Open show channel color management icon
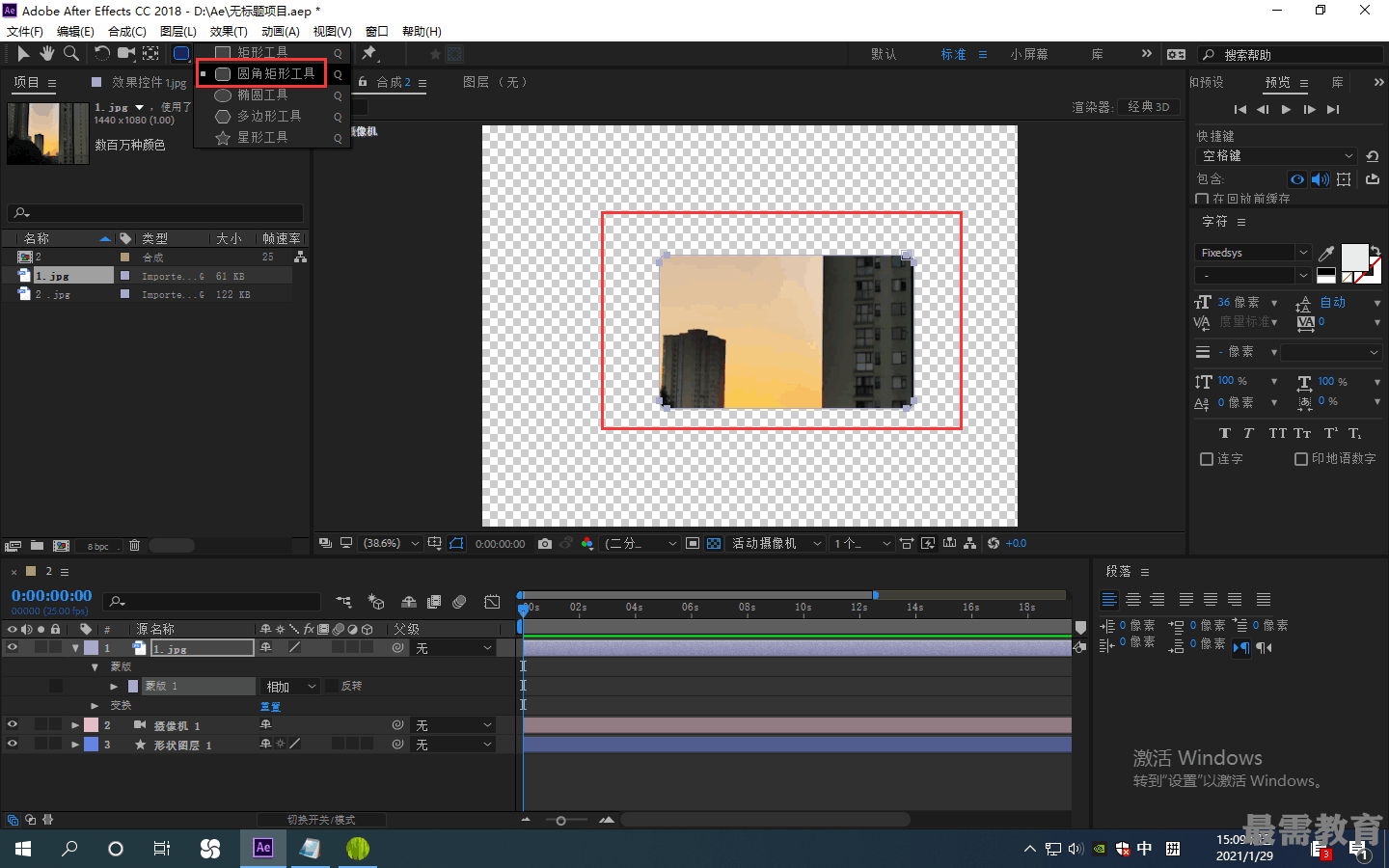The image size is (1389, 868). (x=587, y=544)
